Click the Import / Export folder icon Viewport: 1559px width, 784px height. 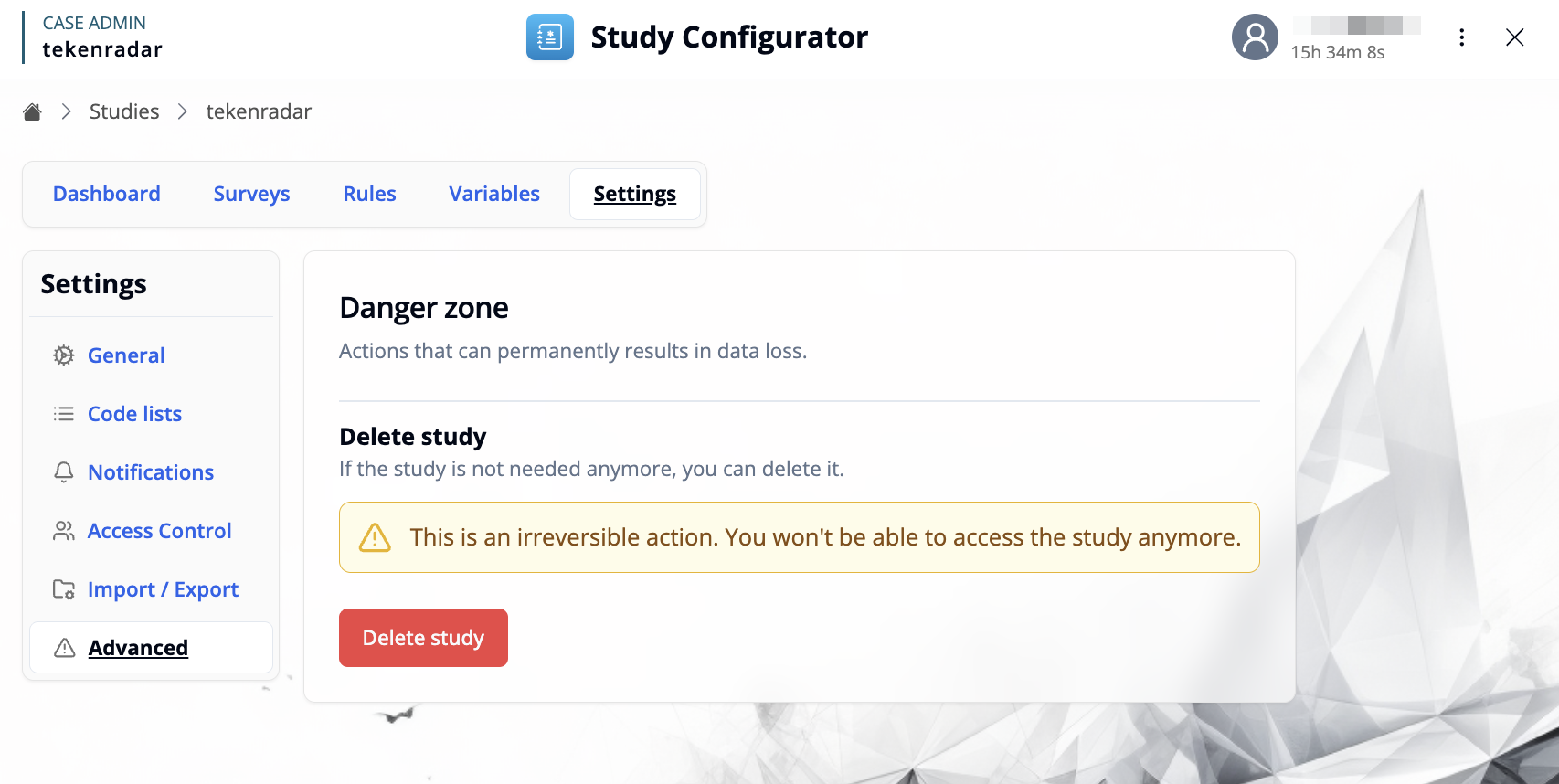pyautogui.click(x=63, y=589)
